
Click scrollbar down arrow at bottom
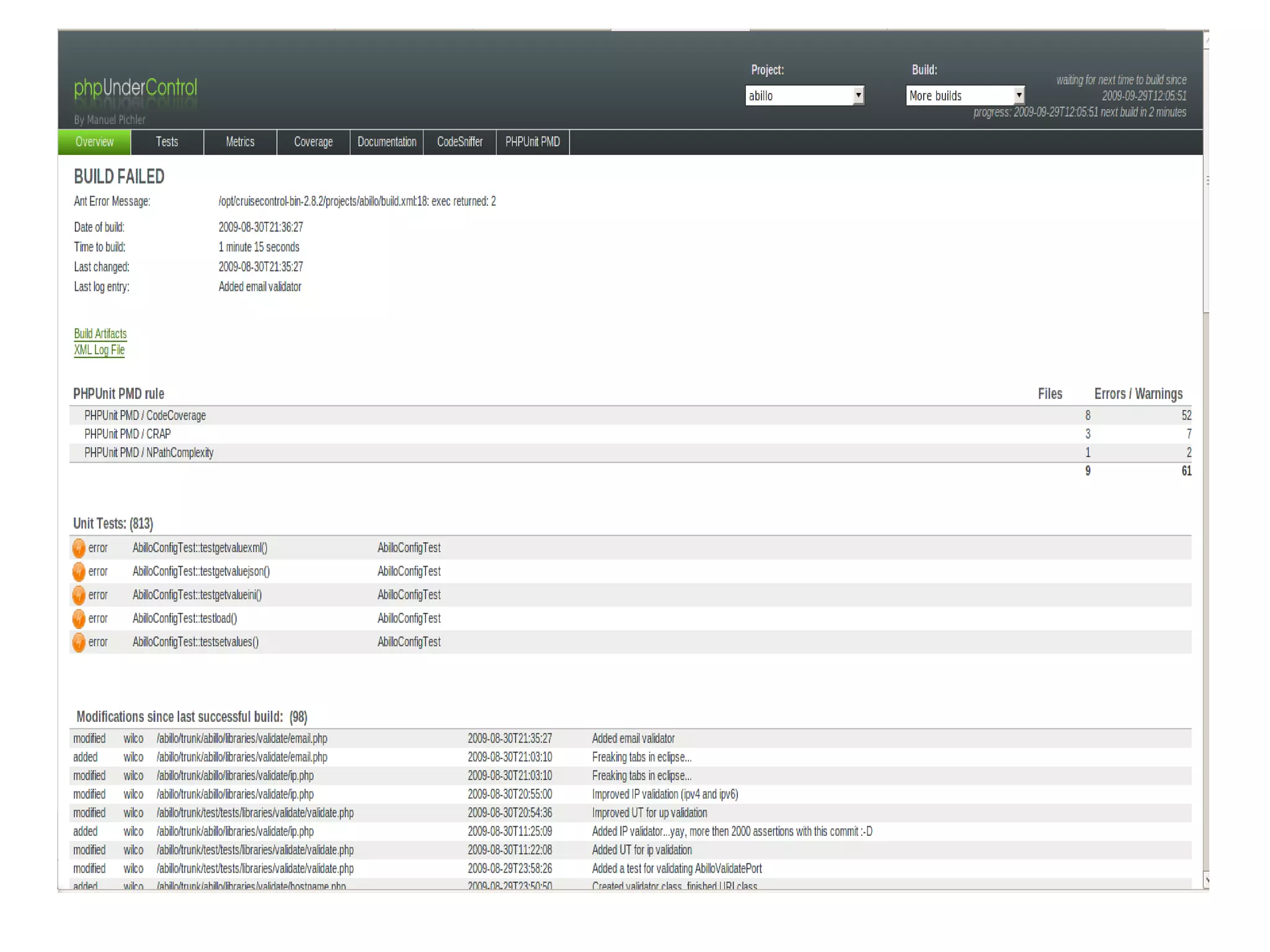[1206, 879]
